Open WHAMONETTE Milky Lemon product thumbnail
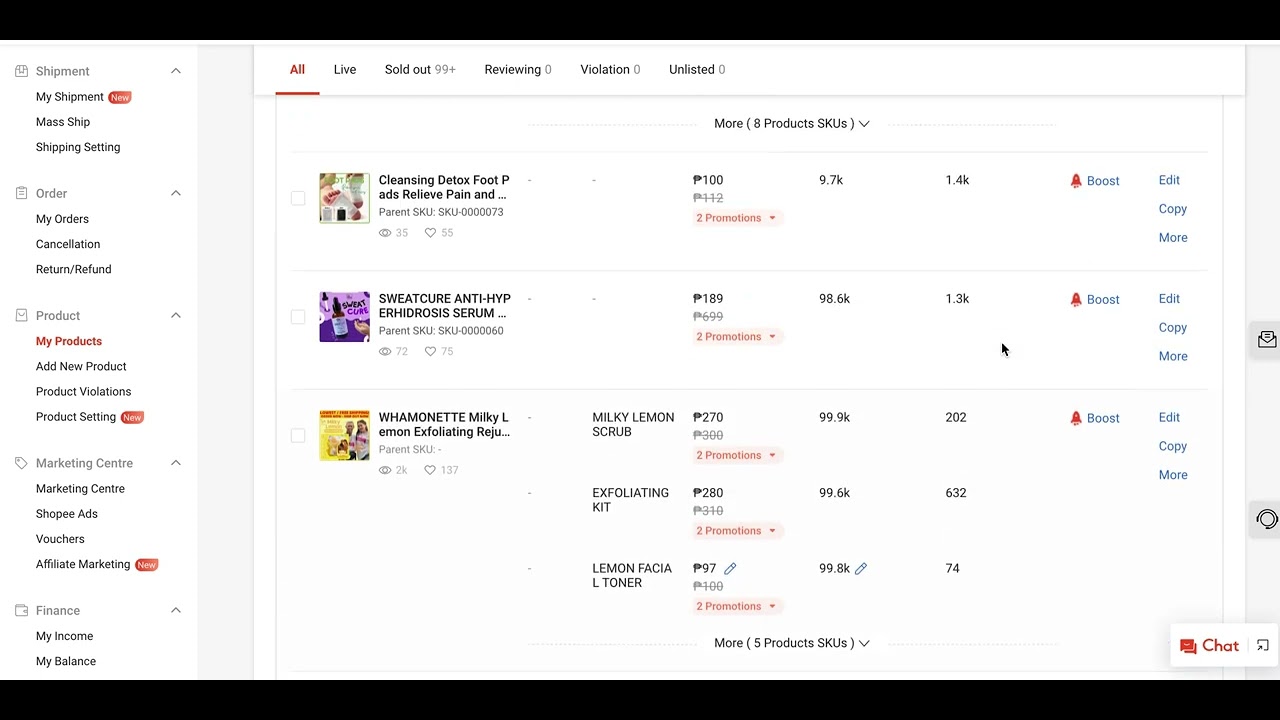This screenshot has width=1280, height=720. [344, 435]
